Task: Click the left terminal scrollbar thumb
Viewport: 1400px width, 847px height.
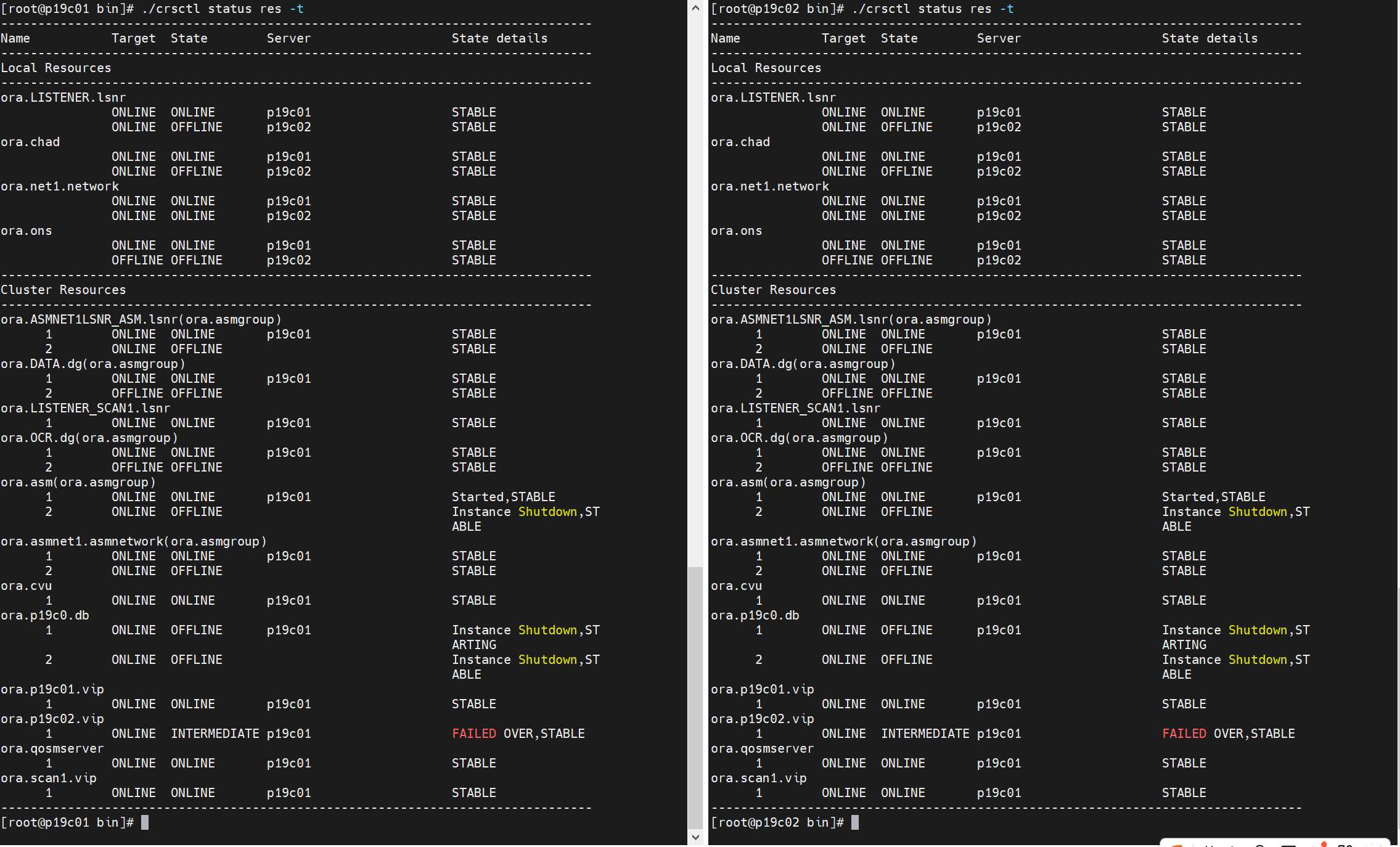Action: pos(695,697)
